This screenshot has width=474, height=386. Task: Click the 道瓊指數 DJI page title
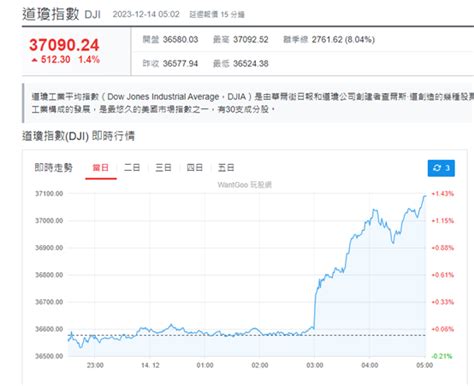[61, 14]
